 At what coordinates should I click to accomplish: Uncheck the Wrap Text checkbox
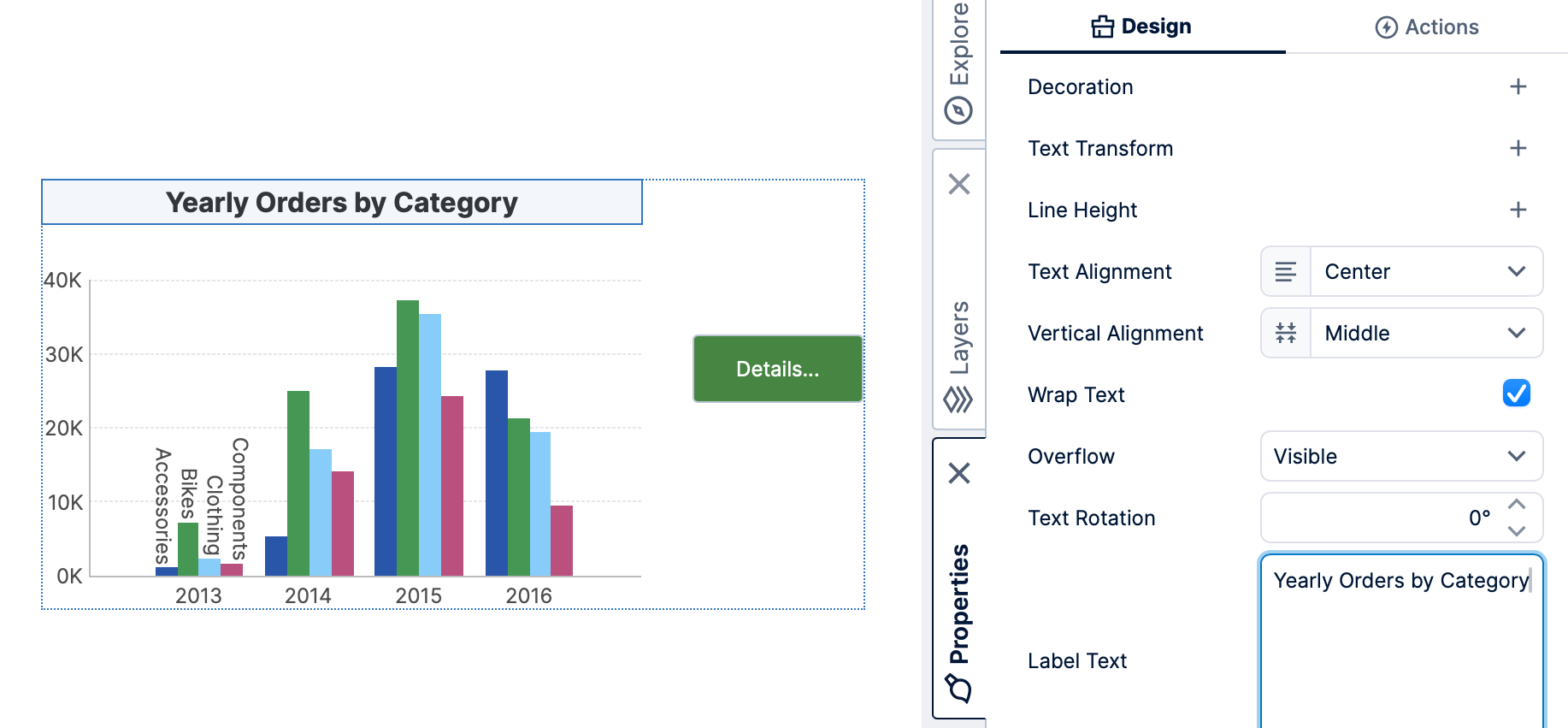click(x=1516, y=394)
